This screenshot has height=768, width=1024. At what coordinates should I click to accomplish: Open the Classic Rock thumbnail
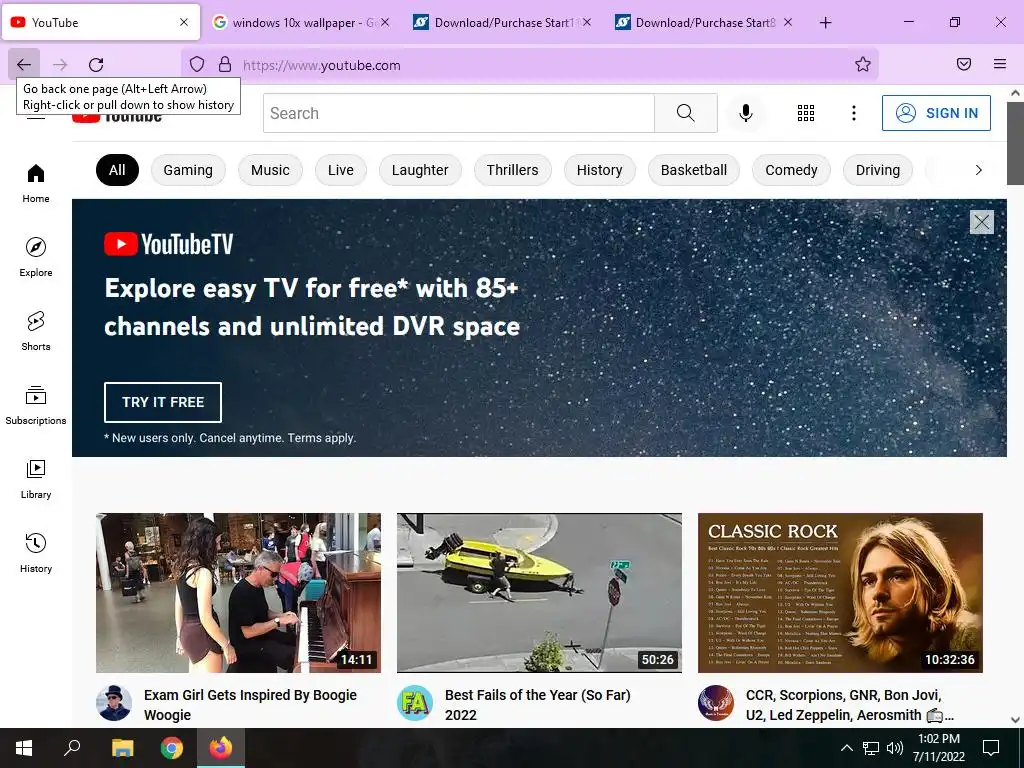tap(840, 592)
